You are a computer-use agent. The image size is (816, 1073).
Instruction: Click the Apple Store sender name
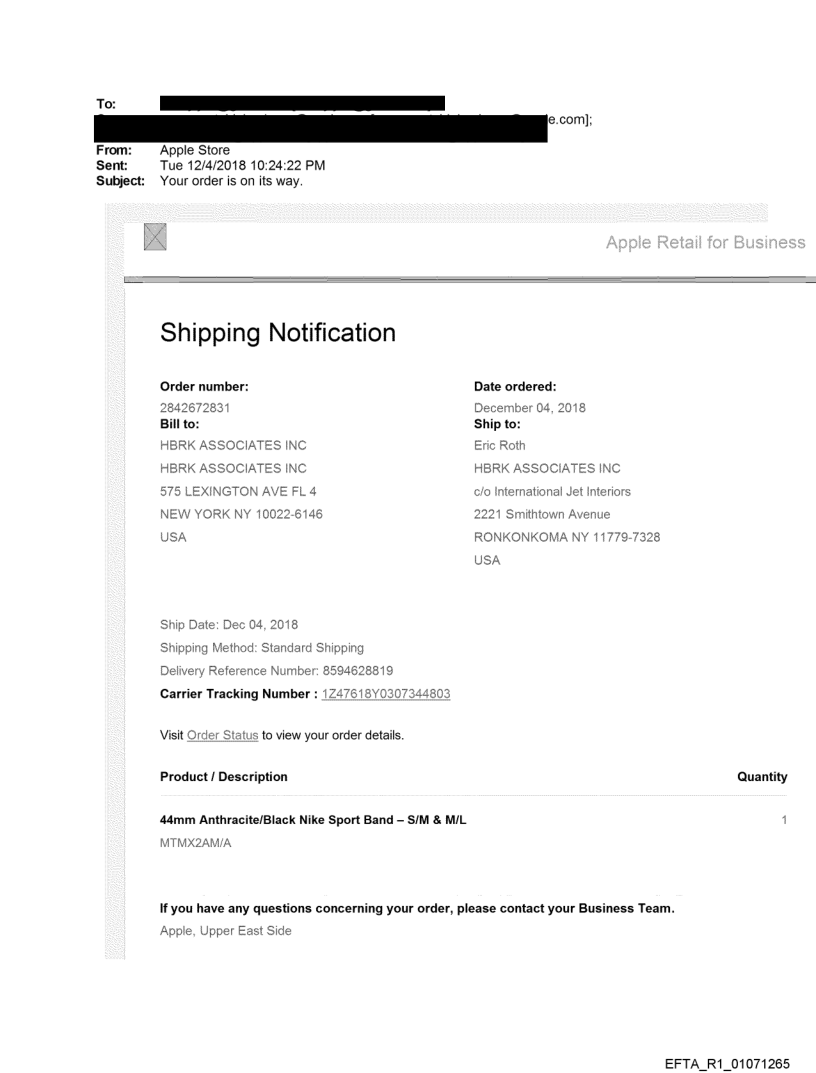[193, 151]
